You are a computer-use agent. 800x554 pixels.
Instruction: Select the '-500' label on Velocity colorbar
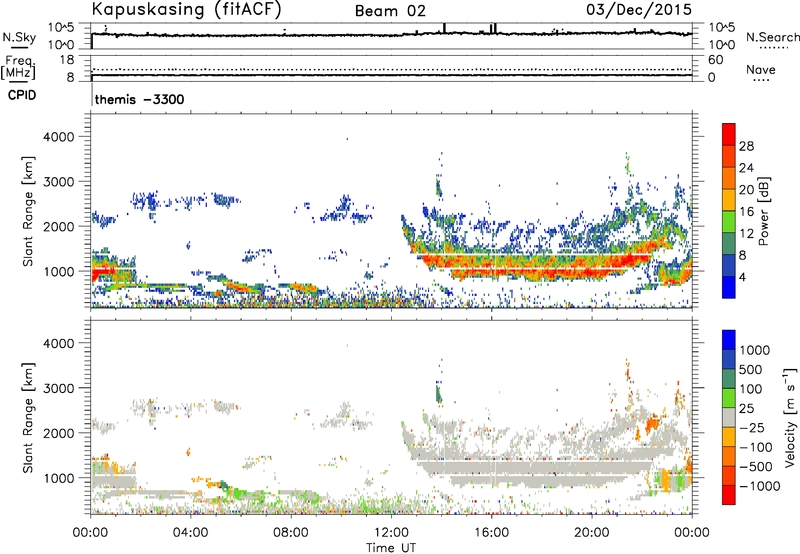click(756, 467)
